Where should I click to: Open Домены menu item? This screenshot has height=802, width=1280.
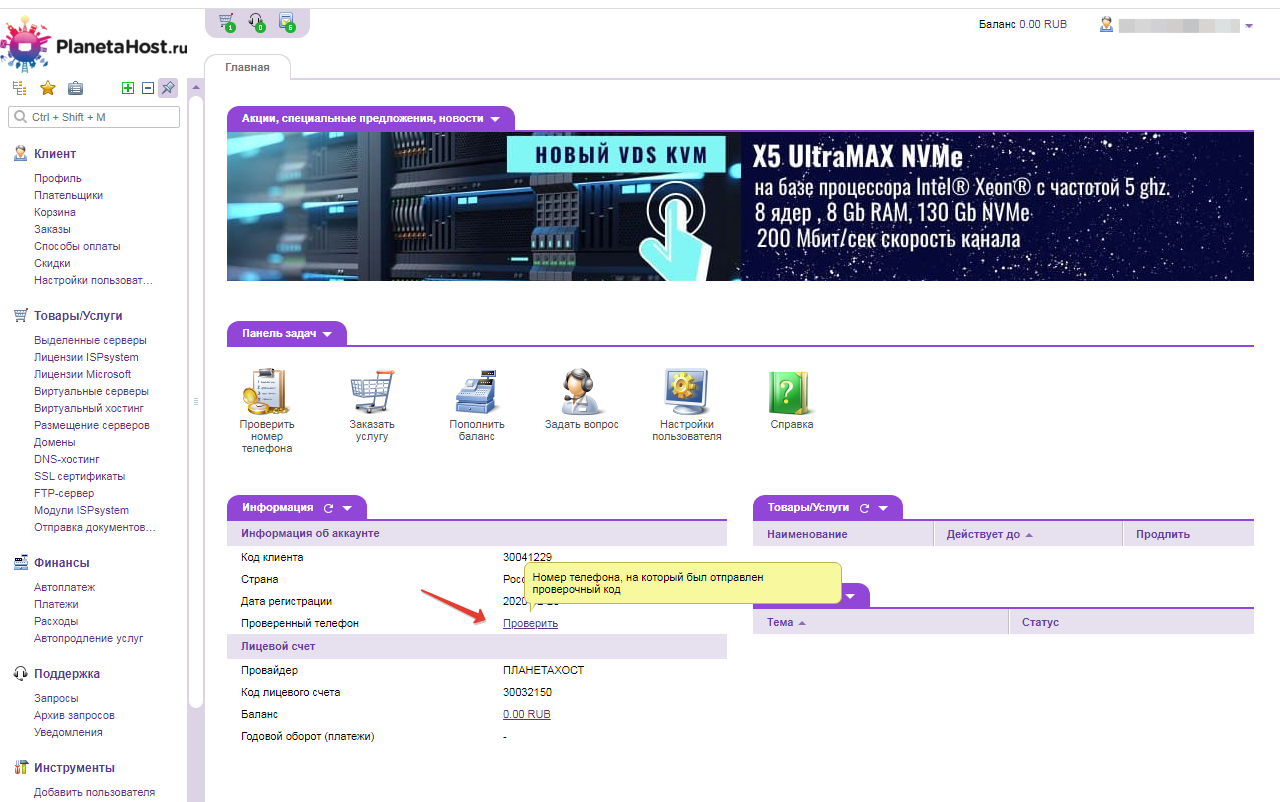tap(54, 442)
